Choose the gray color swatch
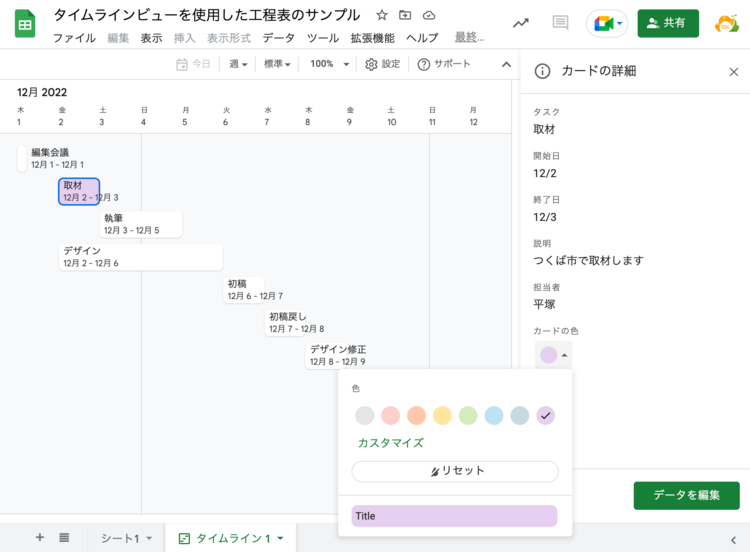This screenshot has height=552, width=750. (364, 415)
